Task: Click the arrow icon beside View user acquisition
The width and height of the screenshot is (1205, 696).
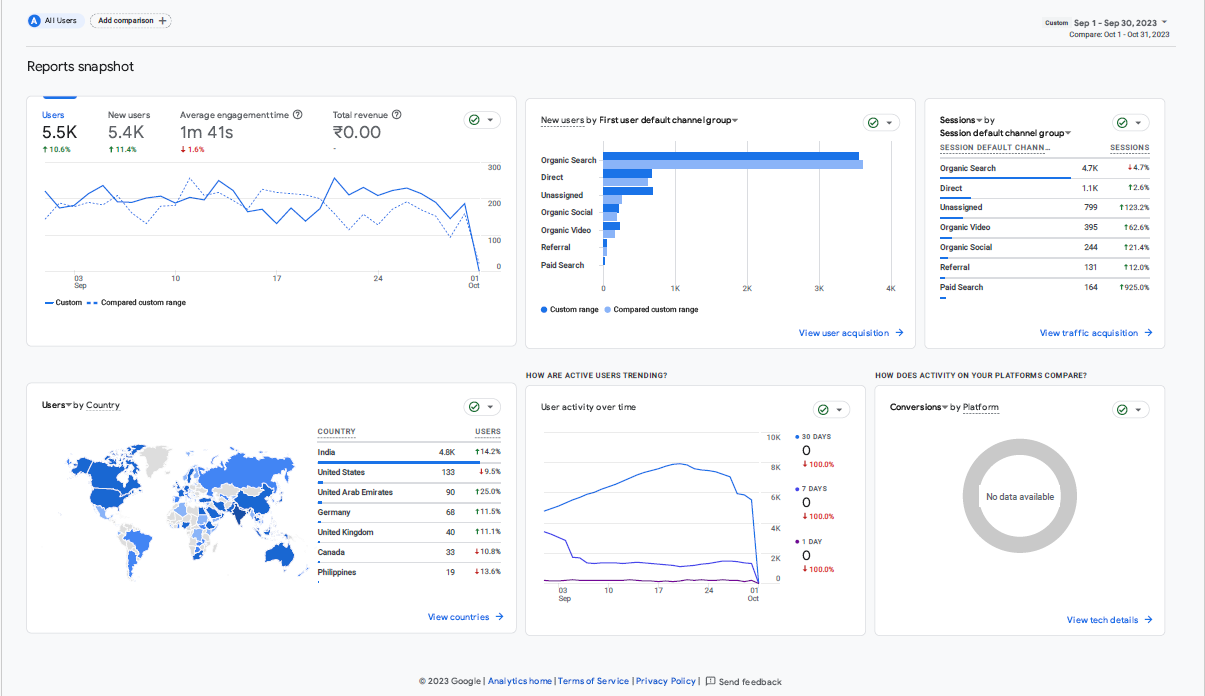Action: click(x=900, y=333)
